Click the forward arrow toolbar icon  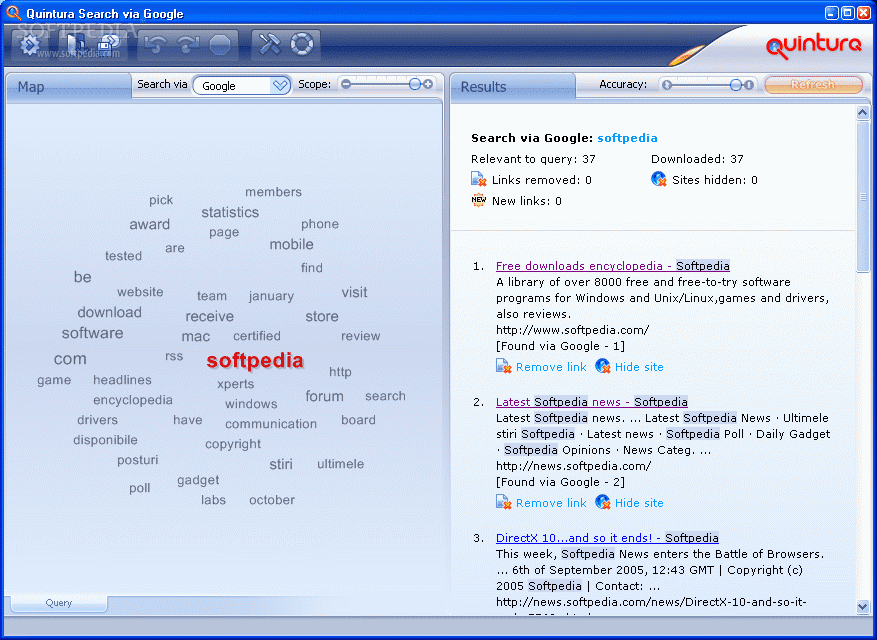pos(188,45)
